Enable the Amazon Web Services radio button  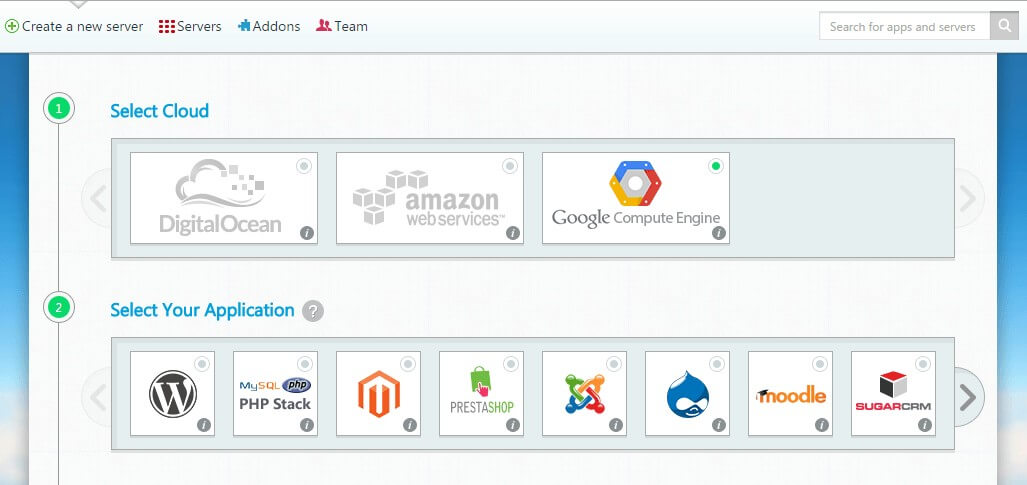pos(510,166)
